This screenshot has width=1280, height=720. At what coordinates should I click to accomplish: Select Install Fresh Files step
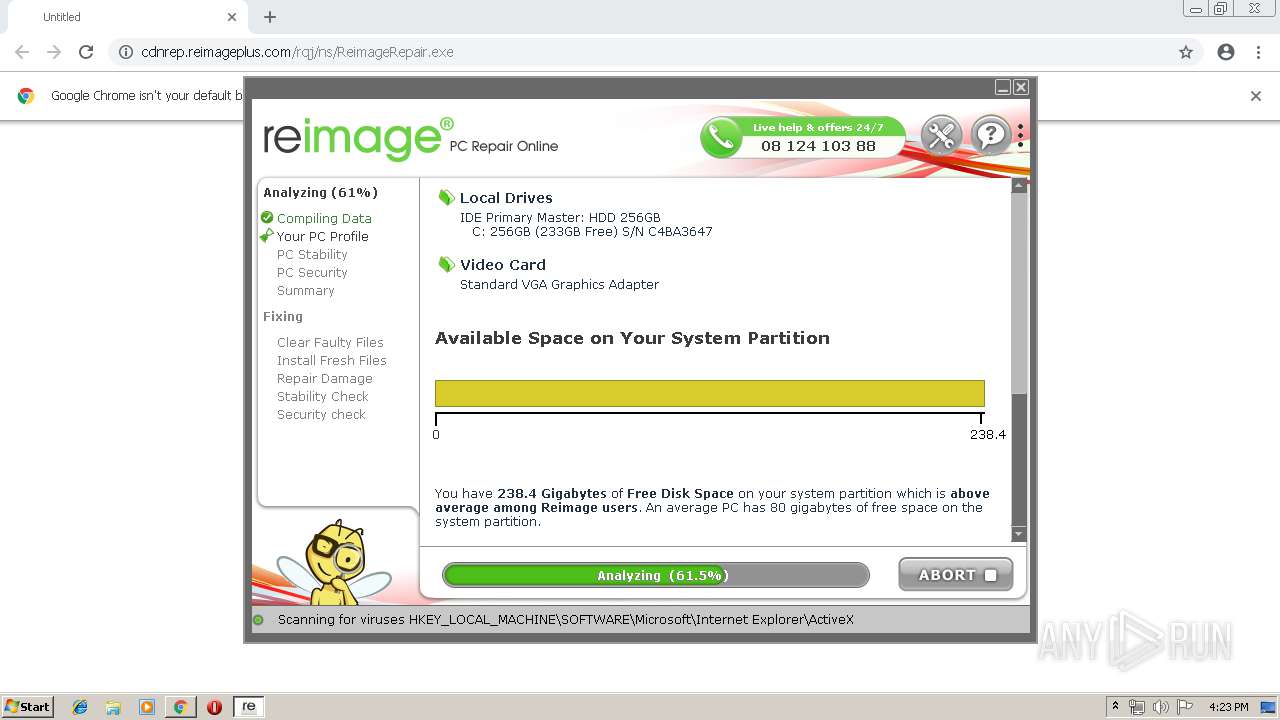pyautogui.click(x=332, y=360)
